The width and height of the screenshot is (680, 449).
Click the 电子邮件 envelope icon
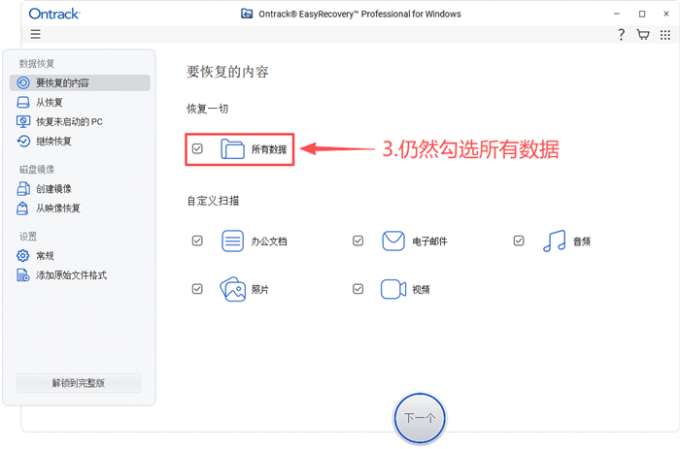point(393,241)
